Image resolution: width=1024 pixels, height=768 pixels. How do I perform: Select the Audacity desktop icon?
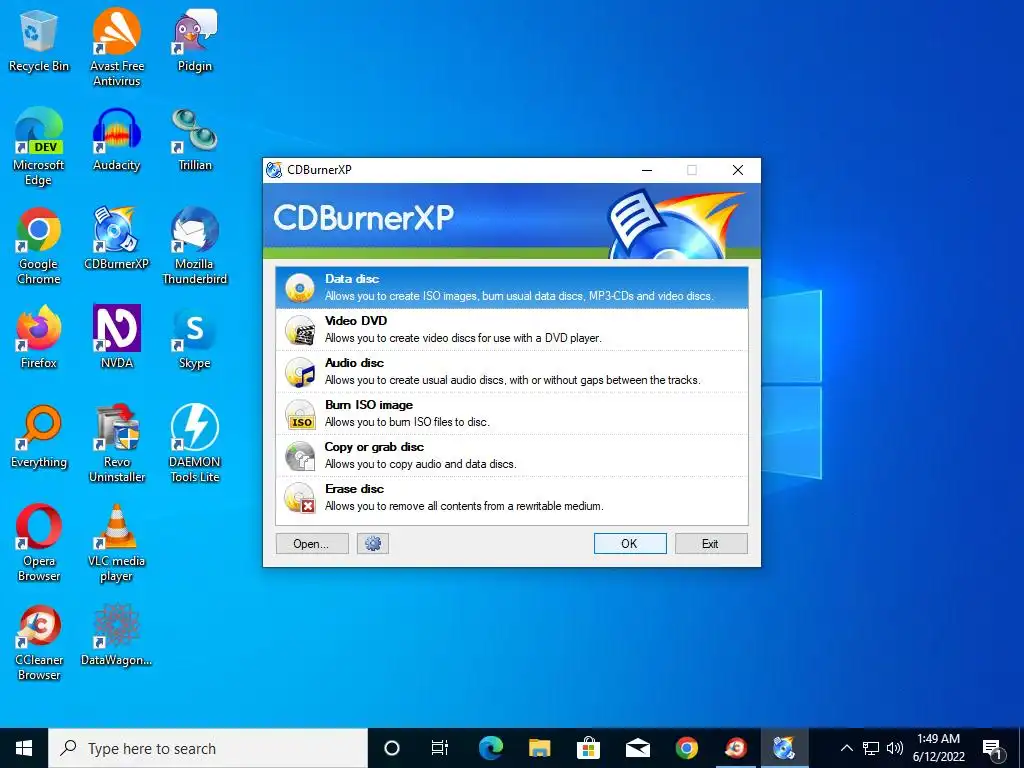point(116,140)
